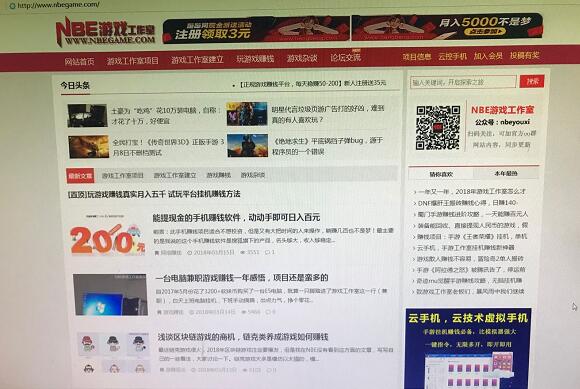Focus the keyword search input box

(463, 82)
